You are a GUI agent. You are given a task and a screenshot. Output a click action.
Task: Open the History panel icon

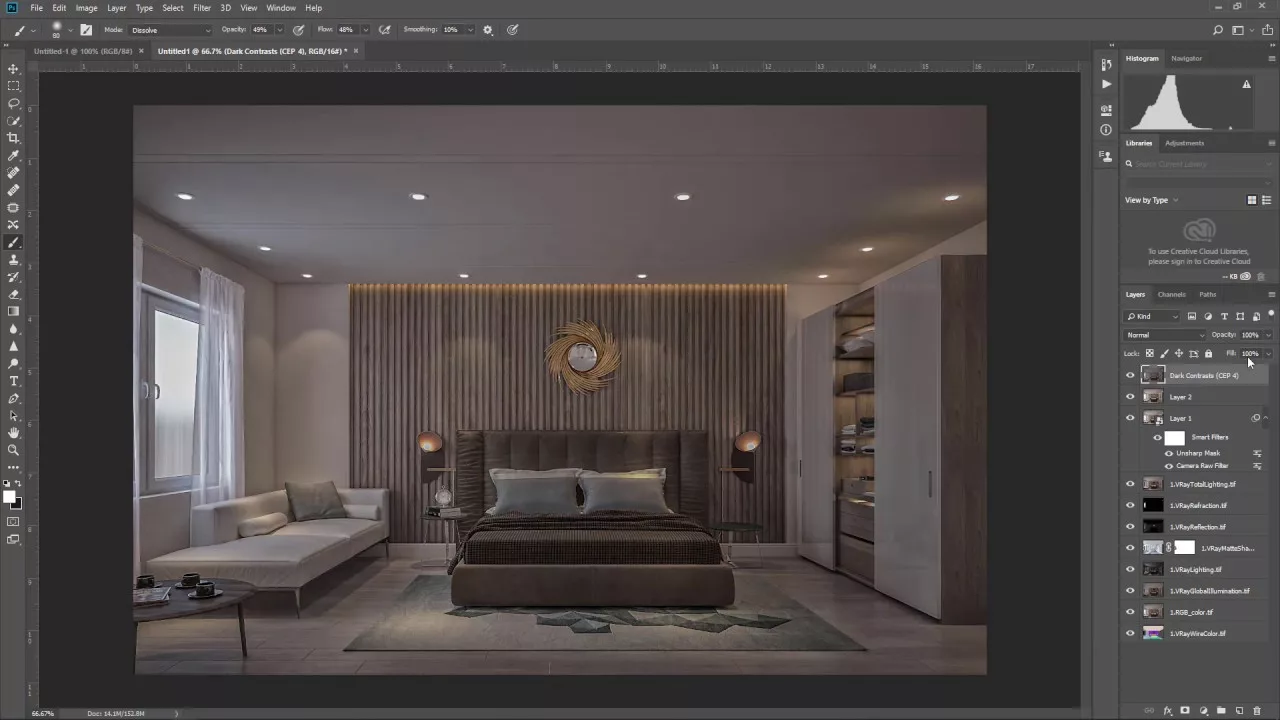pos(1106,64)
